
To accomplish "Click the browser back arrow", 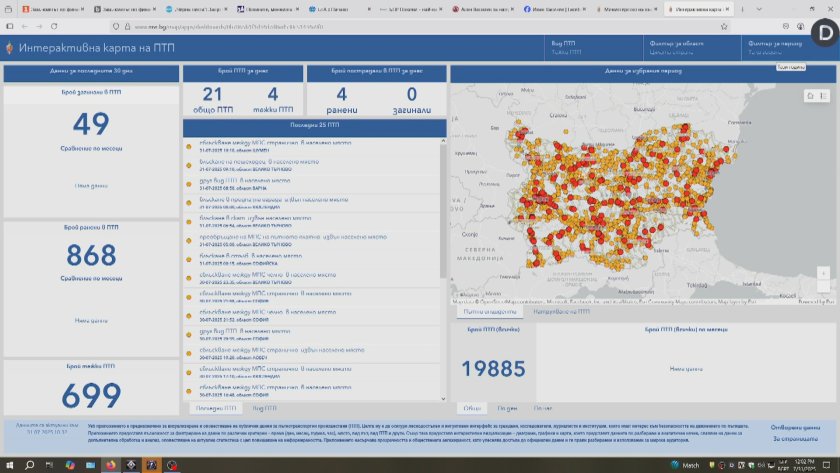I will [x=20, y=26].
